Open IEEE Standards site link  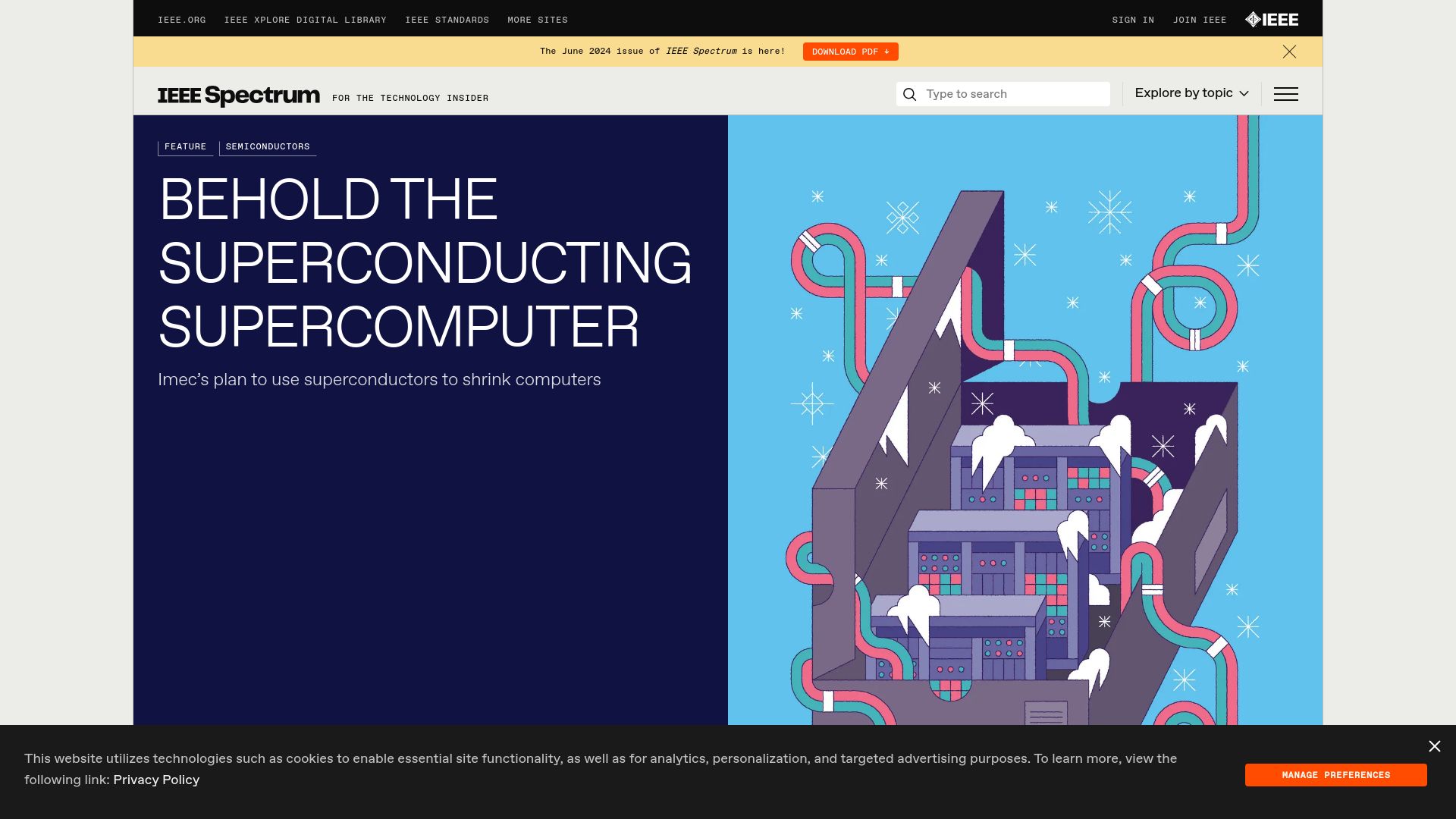point(447,20)
